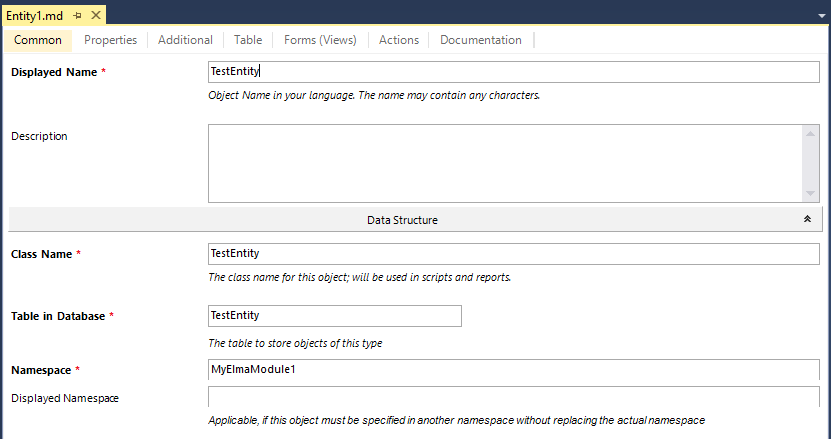Focus the empty Displayed Namespace field
Image resolution: width=831 pixels, height=439 pixels.
tap(513, 397)
